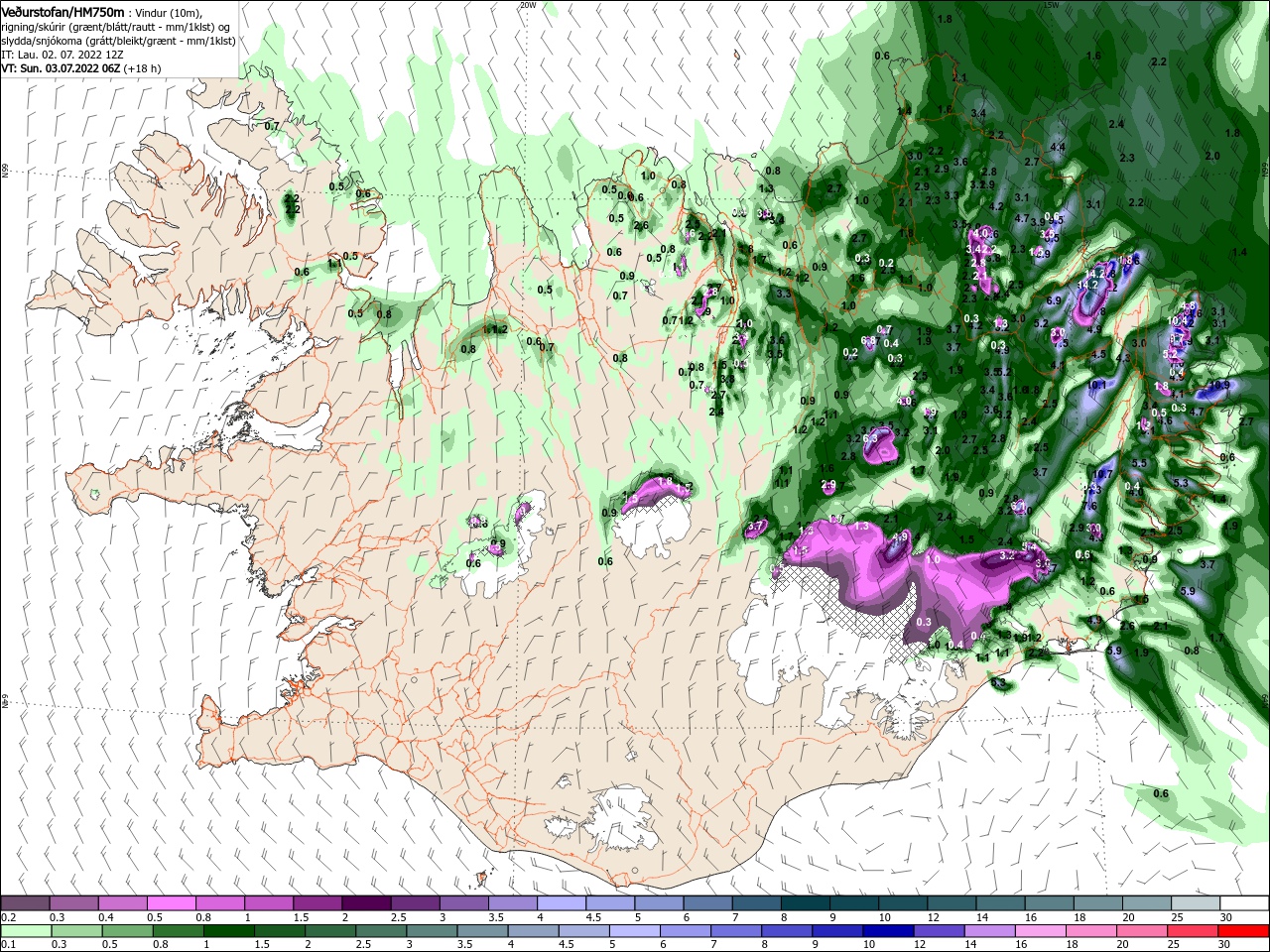The height and width of the screenshot is (952, 1270).
Task: Click the violet swatch labeled 12 in rain legend
Action: 940,931
